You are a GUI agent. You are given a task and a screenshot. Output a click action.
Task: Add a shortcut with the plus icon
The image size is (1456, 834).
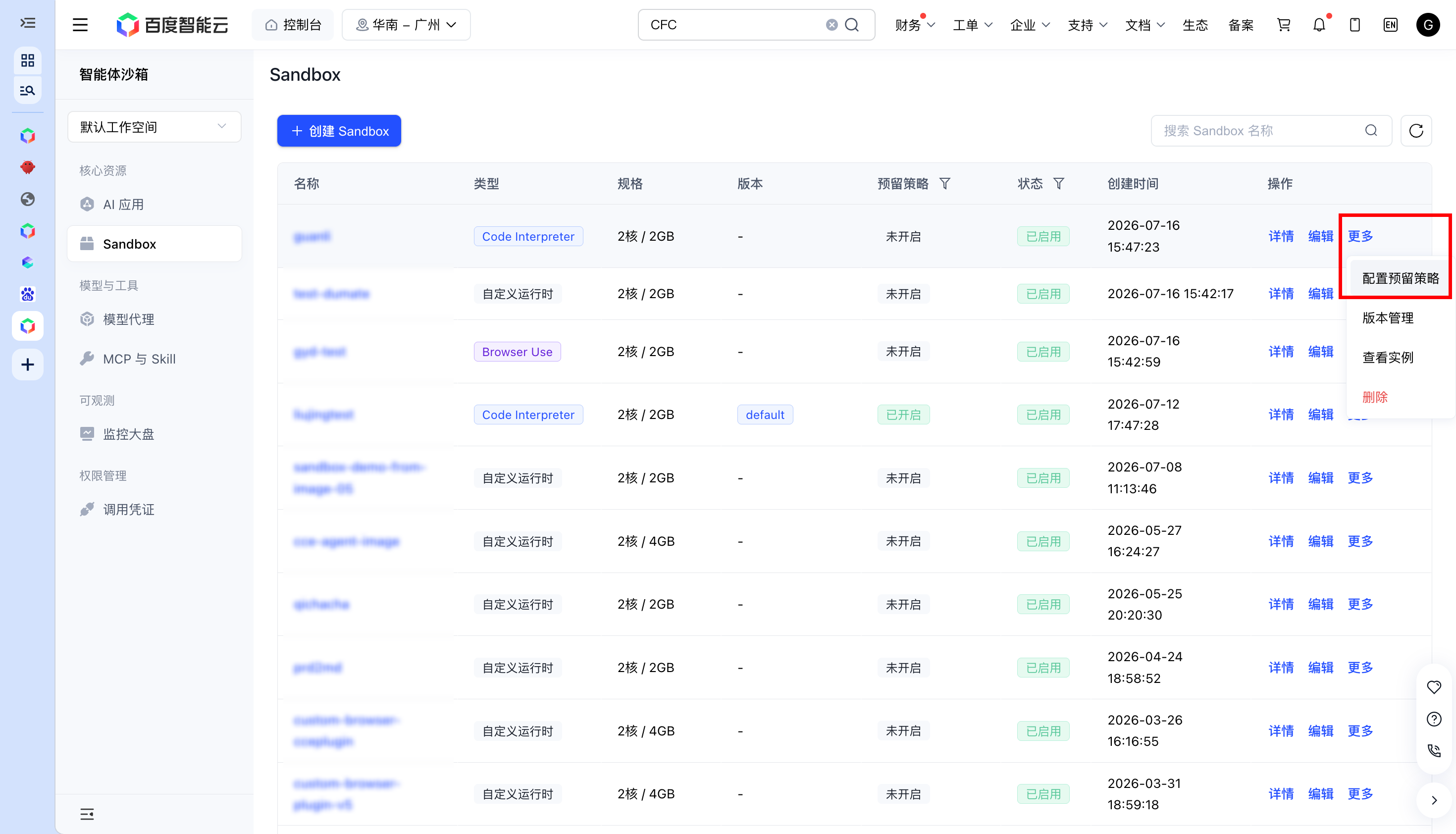pyautogui.click(x=28, y=365)
